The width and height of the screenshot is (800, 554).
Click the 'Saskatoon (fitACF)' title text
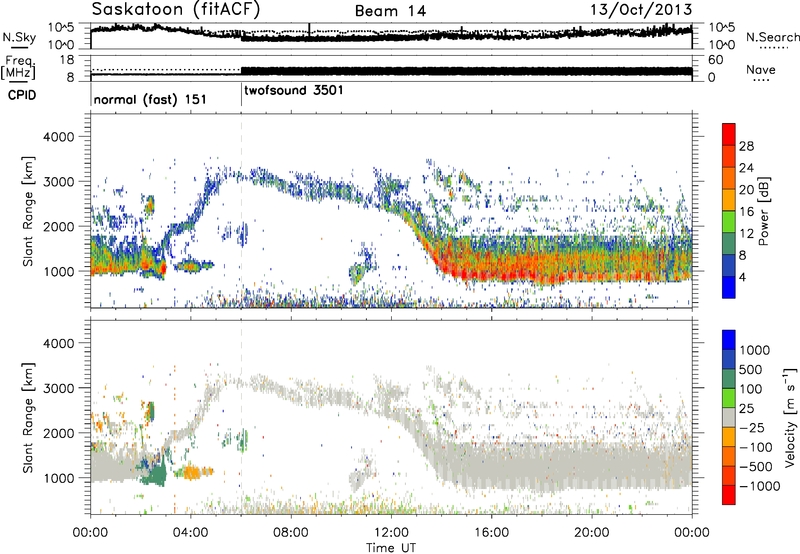coord(176,9)
